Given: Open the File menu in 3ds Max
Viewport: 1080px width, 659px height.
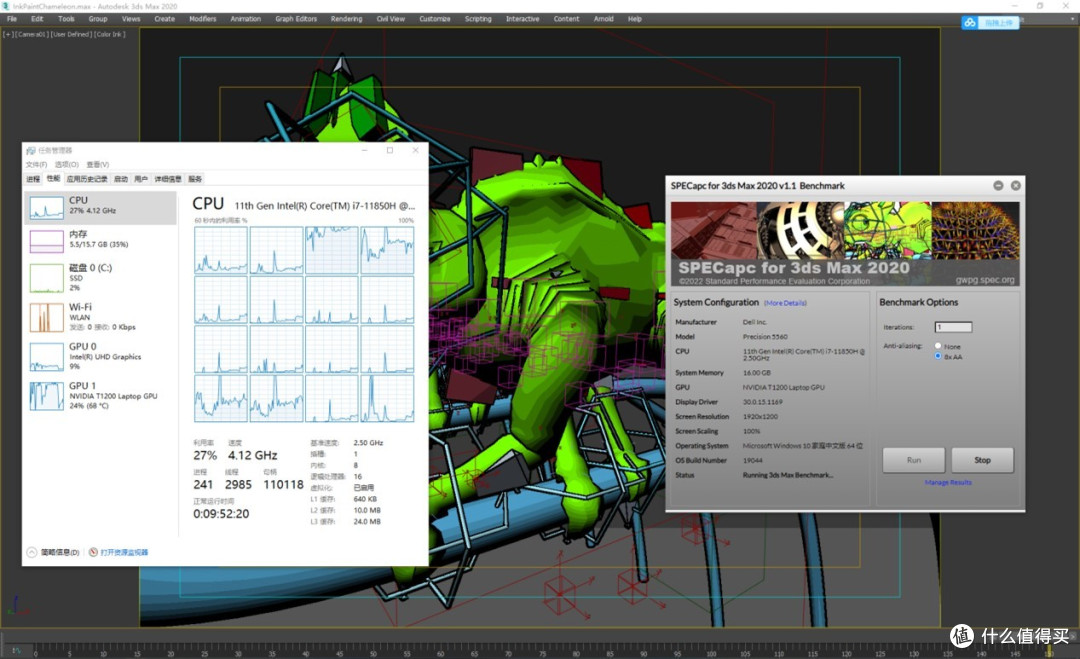Looking at the screenshot, I should pyautogui.click(x=12, y=19).
